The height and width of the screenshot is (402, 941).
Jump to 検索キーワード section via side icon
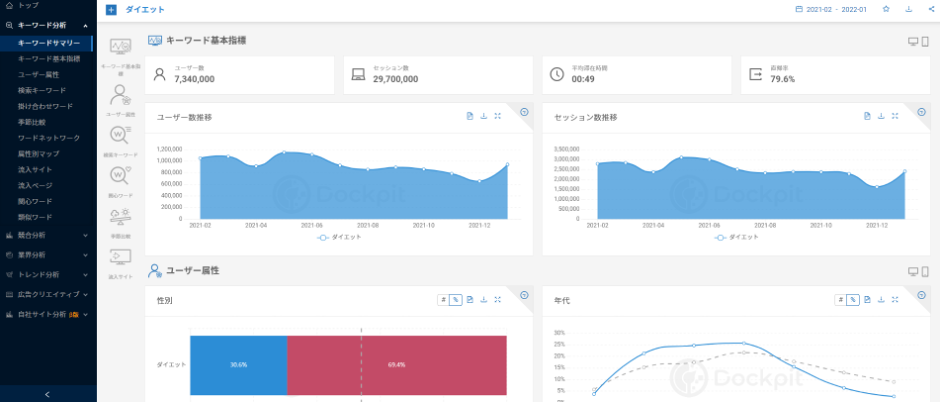[x=120, y=137]
